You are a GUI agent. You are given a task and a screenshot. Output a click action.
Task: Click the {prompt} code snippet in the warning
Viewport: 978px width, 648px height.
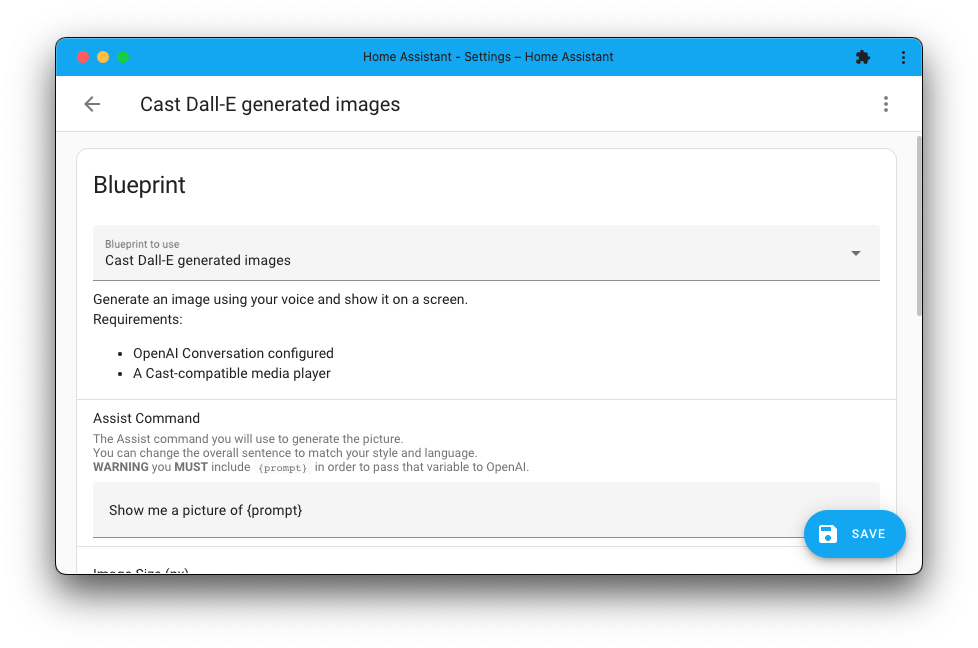[x=283, y=467]
